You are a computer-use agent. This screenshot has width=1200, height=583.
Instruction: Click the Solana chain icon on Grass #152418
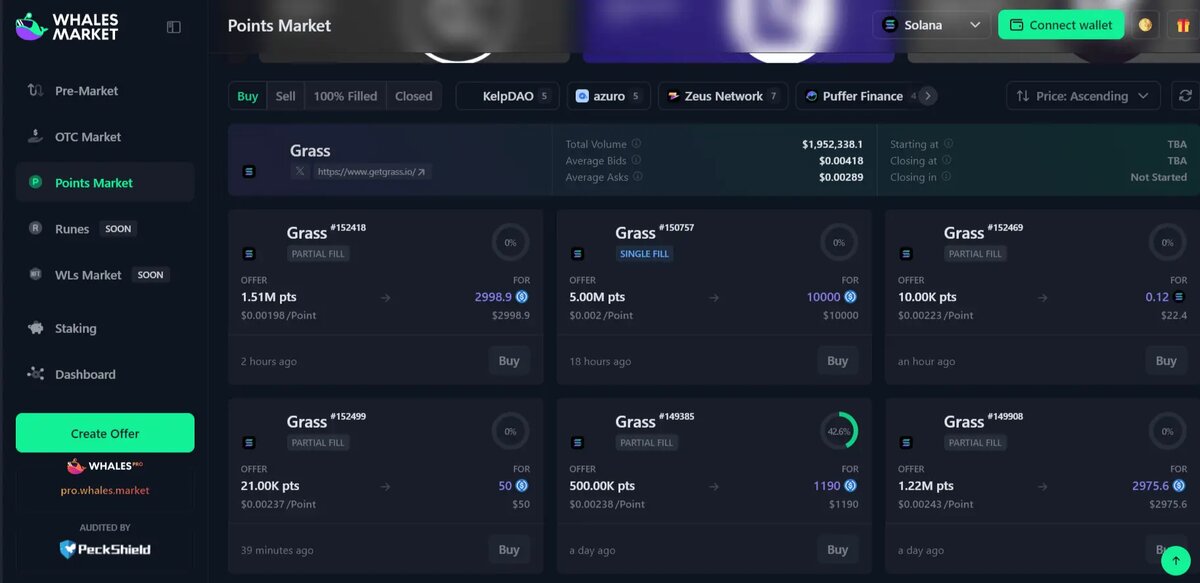pos(249,254)
